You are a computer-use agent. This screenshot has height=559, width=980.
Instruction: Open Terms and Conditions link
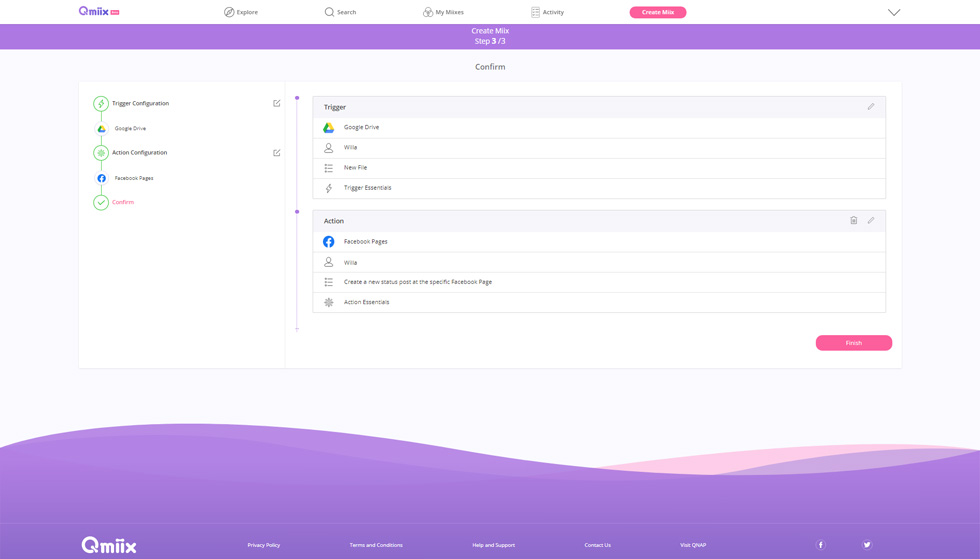click(376, 545)
